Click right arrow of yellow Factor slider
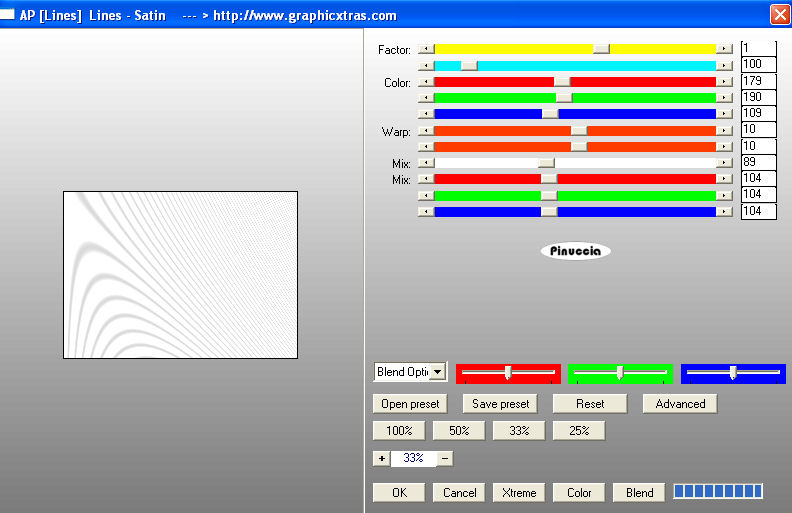 point(724,49)
